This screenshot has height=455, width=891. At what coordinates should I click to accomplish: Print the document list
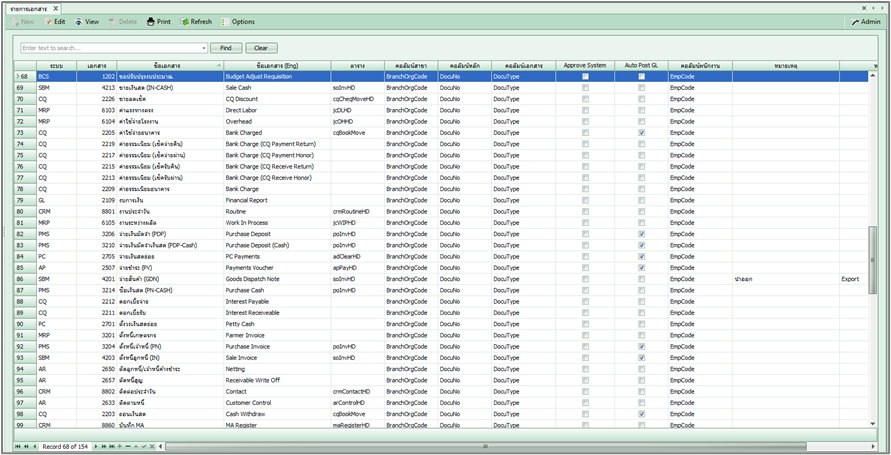tap(158, 21)
